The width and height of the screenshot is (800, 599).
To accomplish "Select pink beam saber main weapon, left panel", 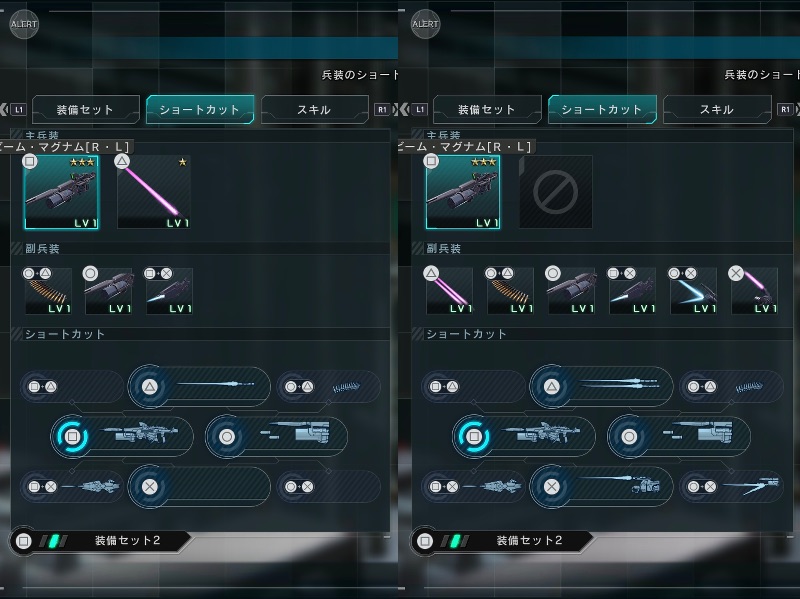I will 154,192.
